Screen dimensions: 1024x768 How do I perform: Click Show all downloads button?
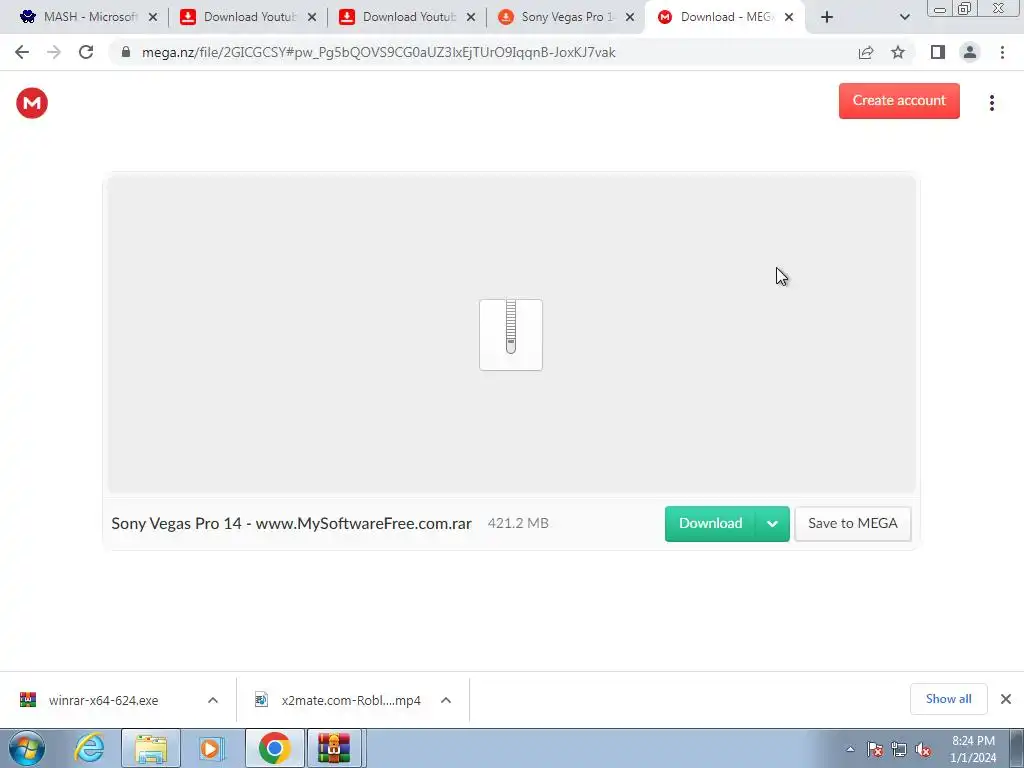coord(948,699)
